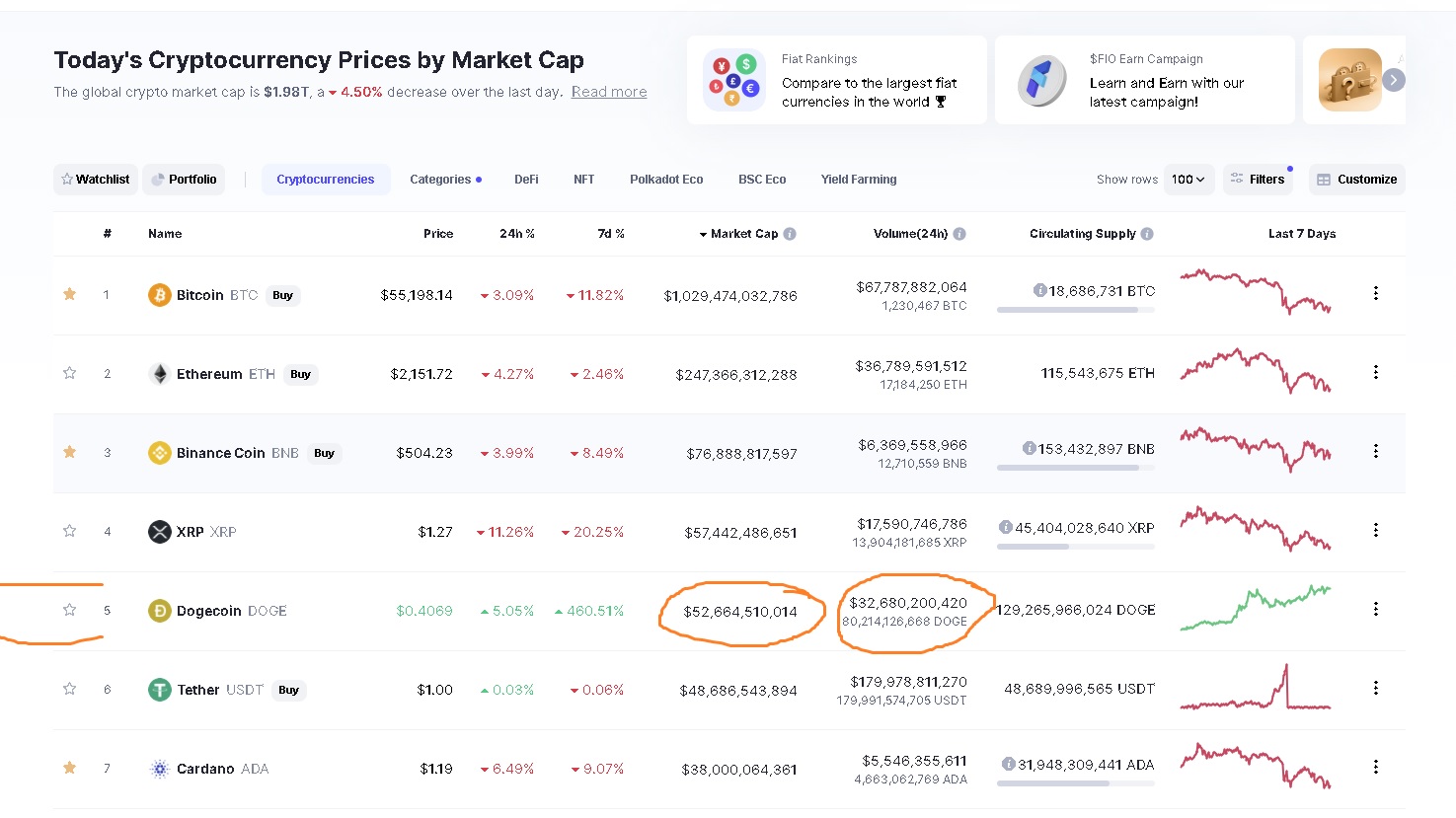Image resolution: width=1456 pixels, height=818 pixels.
Task: Switch to the Polkadot Eco tab
Action: click(x=666, y=180)
